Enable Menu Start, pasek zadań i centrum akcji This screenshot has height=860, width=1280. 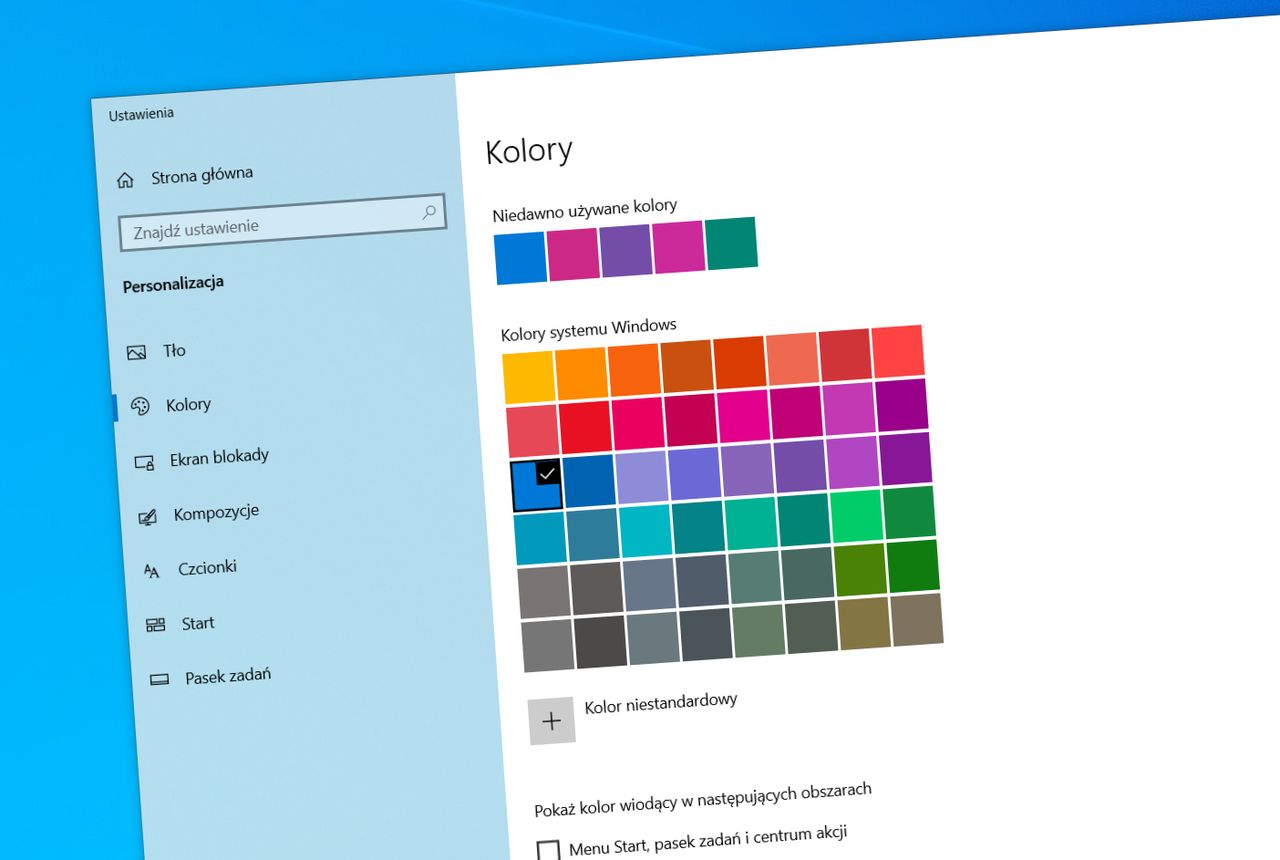point(548,847)
